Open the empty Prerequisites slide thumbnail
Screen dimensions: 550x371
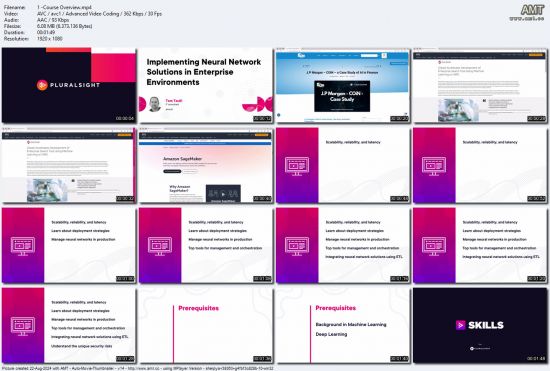coord(206,325)
